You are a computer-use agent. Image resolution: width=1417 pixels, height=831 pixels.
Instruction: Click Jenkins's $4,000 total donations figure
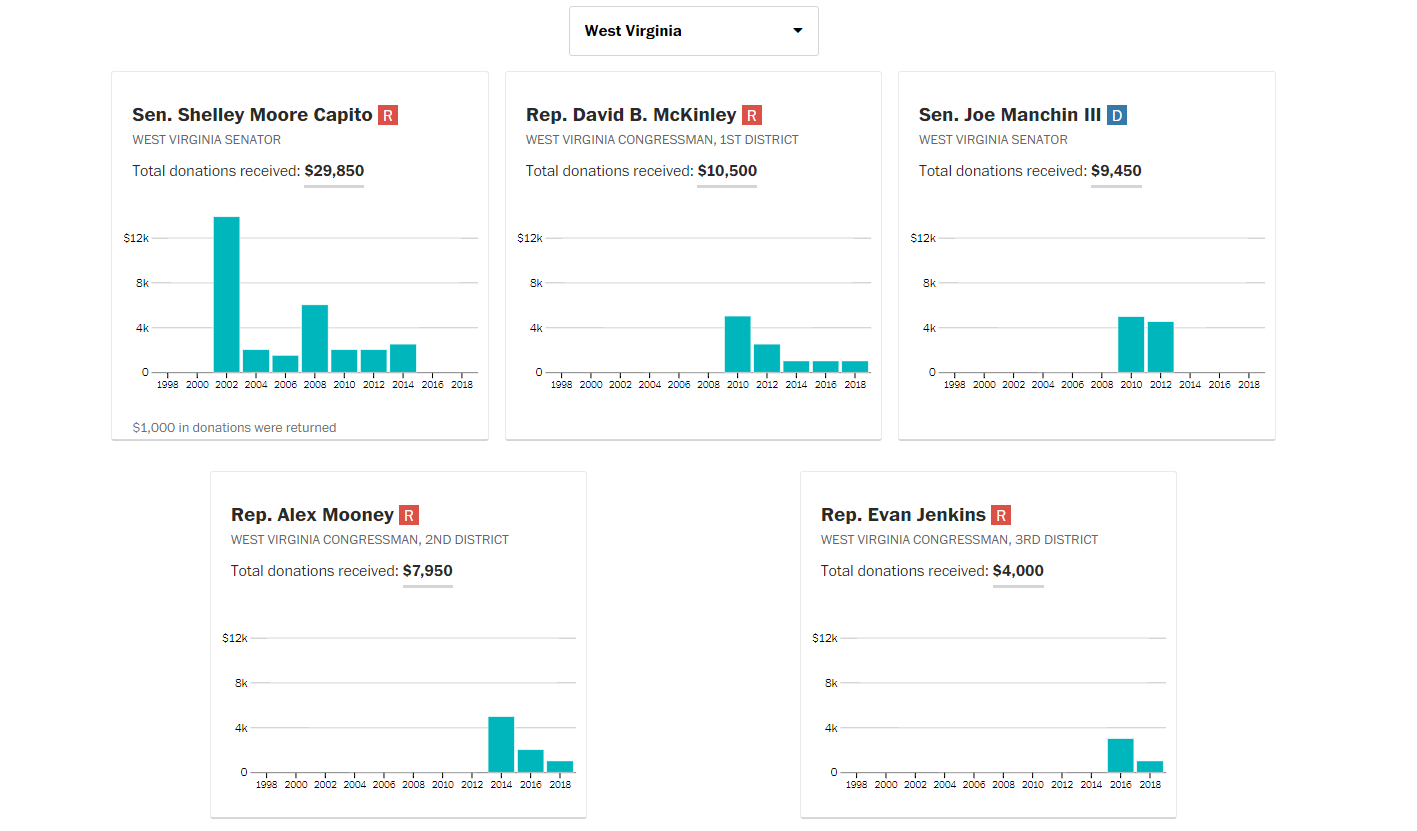point(1018,571)
